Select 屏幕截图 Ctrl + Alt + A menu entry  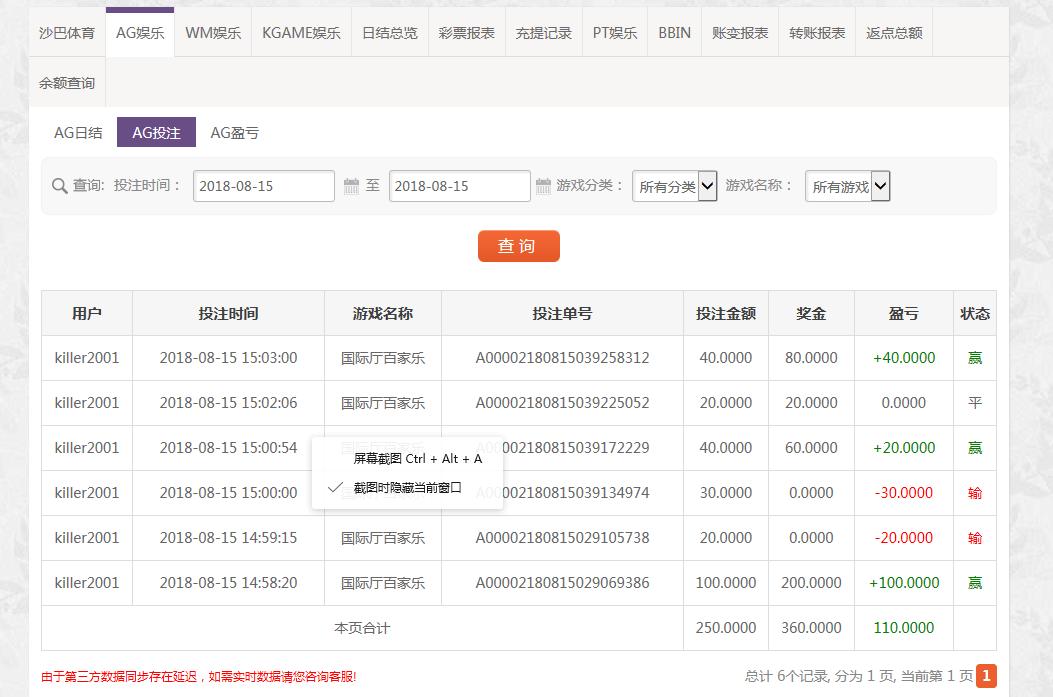[x=417, y=458]
